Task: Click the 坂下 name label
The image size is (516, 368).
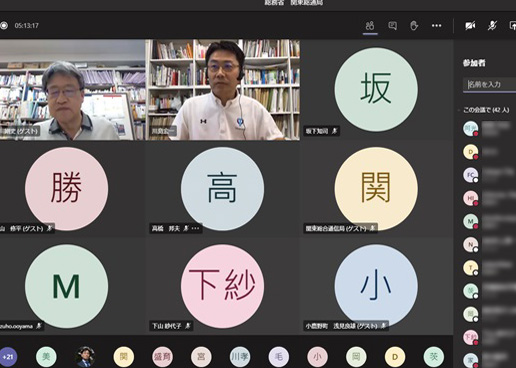Action: [x=317, y=131]
